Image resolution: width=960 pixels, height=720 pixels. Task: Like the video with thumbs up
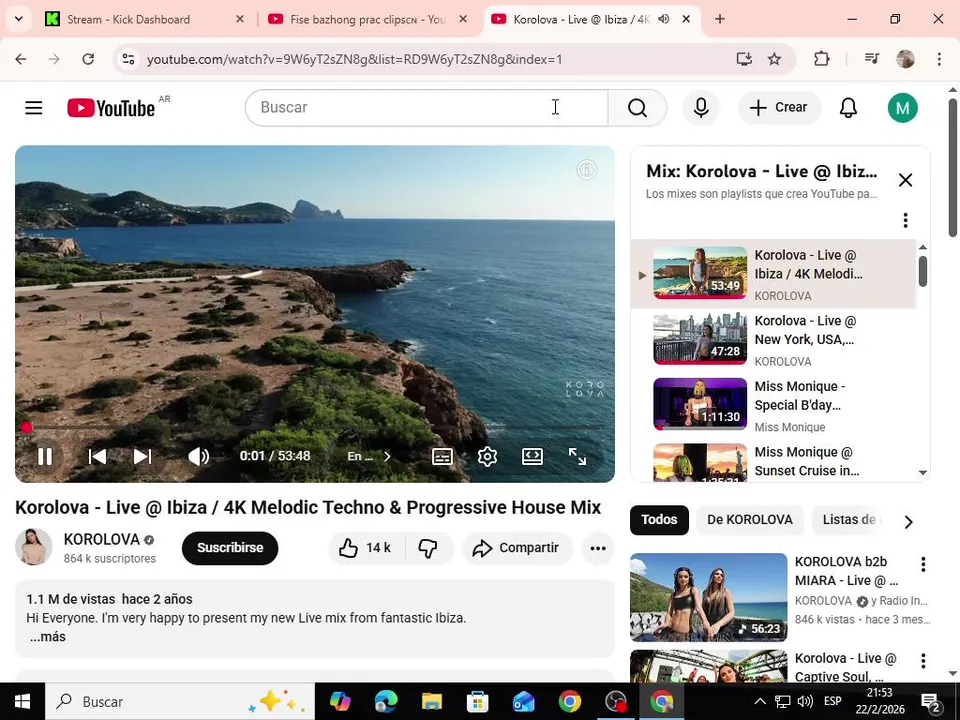tap(366, 548)
